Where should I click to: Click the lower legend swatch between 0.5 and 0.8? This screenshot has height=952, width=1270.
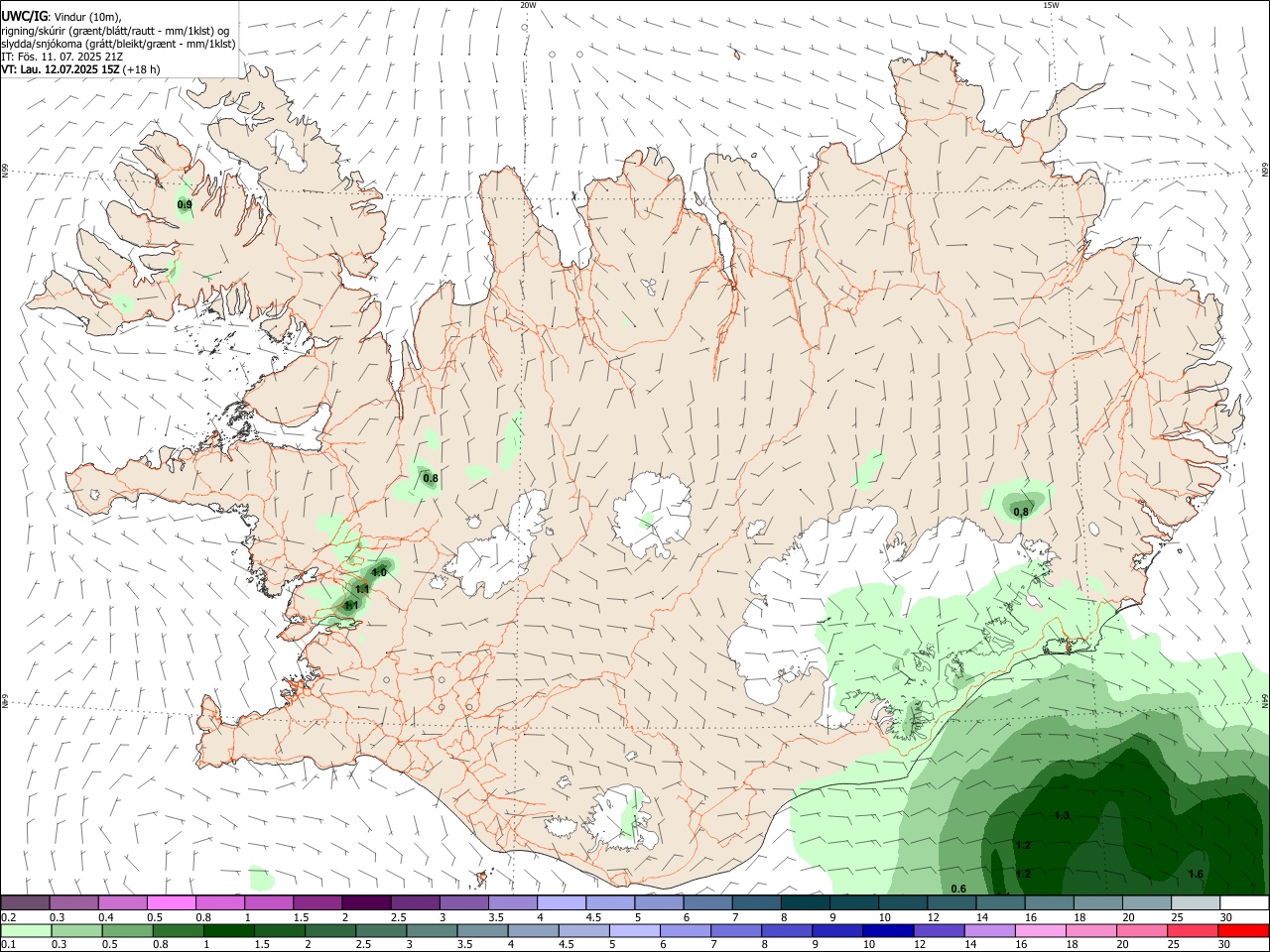(128, 931)
